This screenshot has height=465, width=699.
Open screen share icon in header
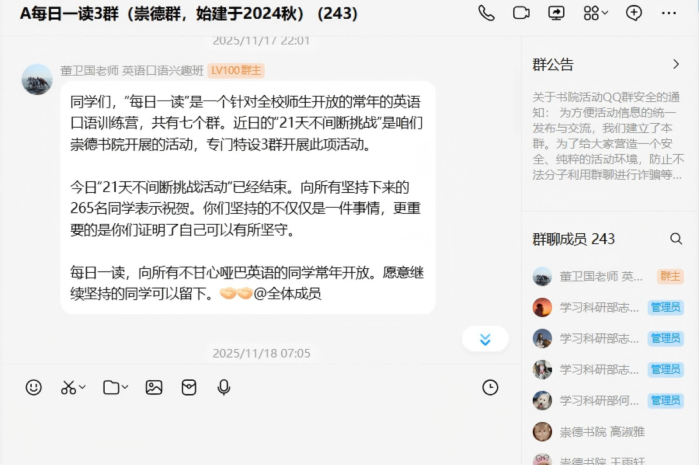point(556,13)
